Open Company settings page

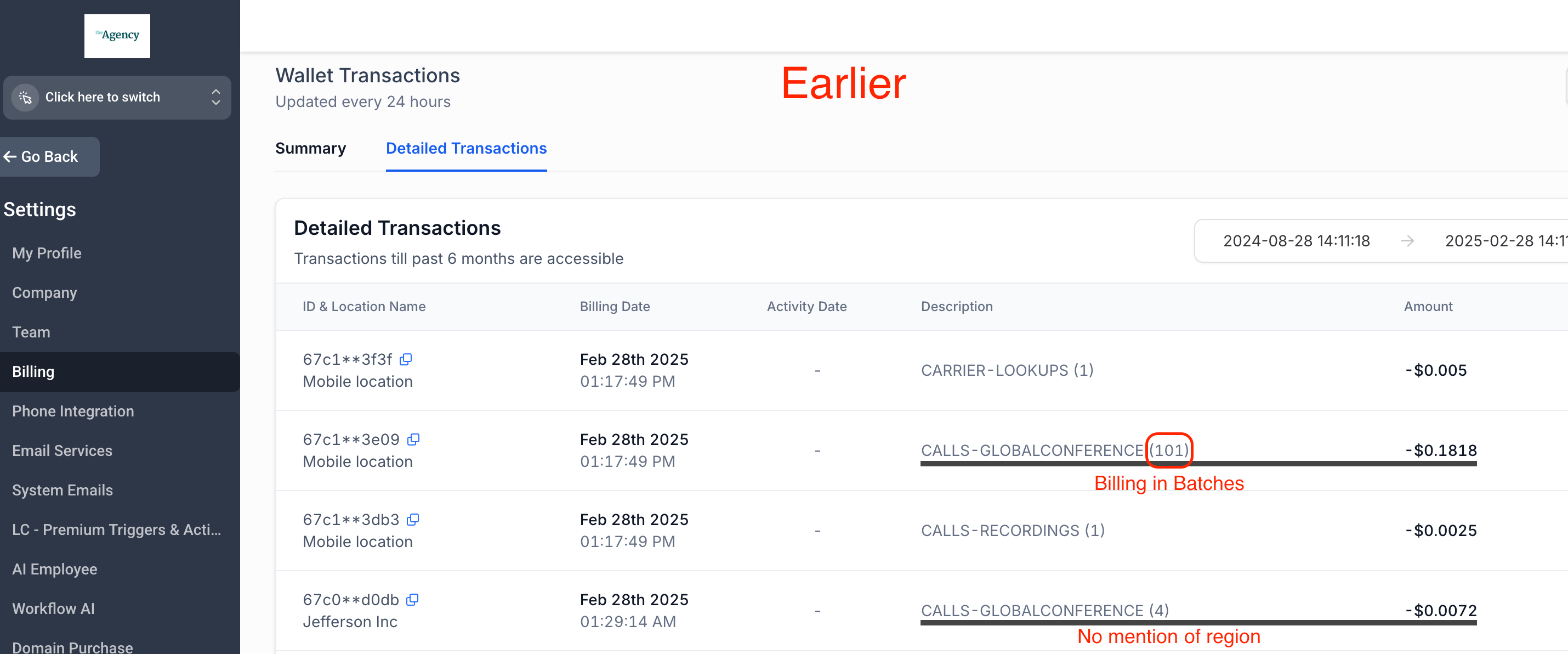click(x=44, y=293)
